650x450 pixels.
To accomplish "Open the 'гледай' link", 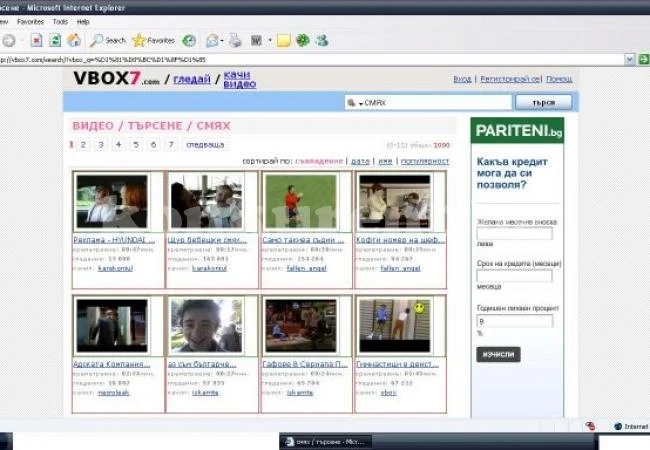I will (x=192, y=79).
